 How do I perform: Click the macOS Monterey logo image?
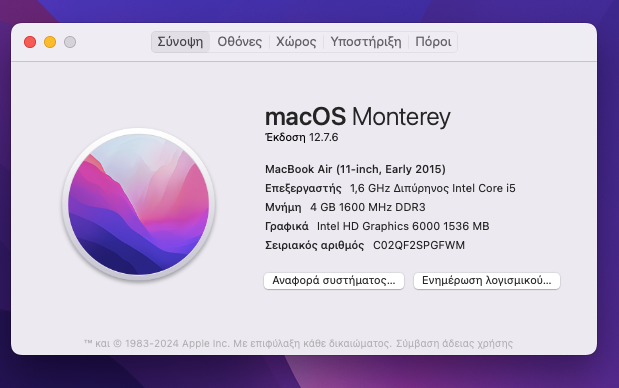click(x=139, y=204)
